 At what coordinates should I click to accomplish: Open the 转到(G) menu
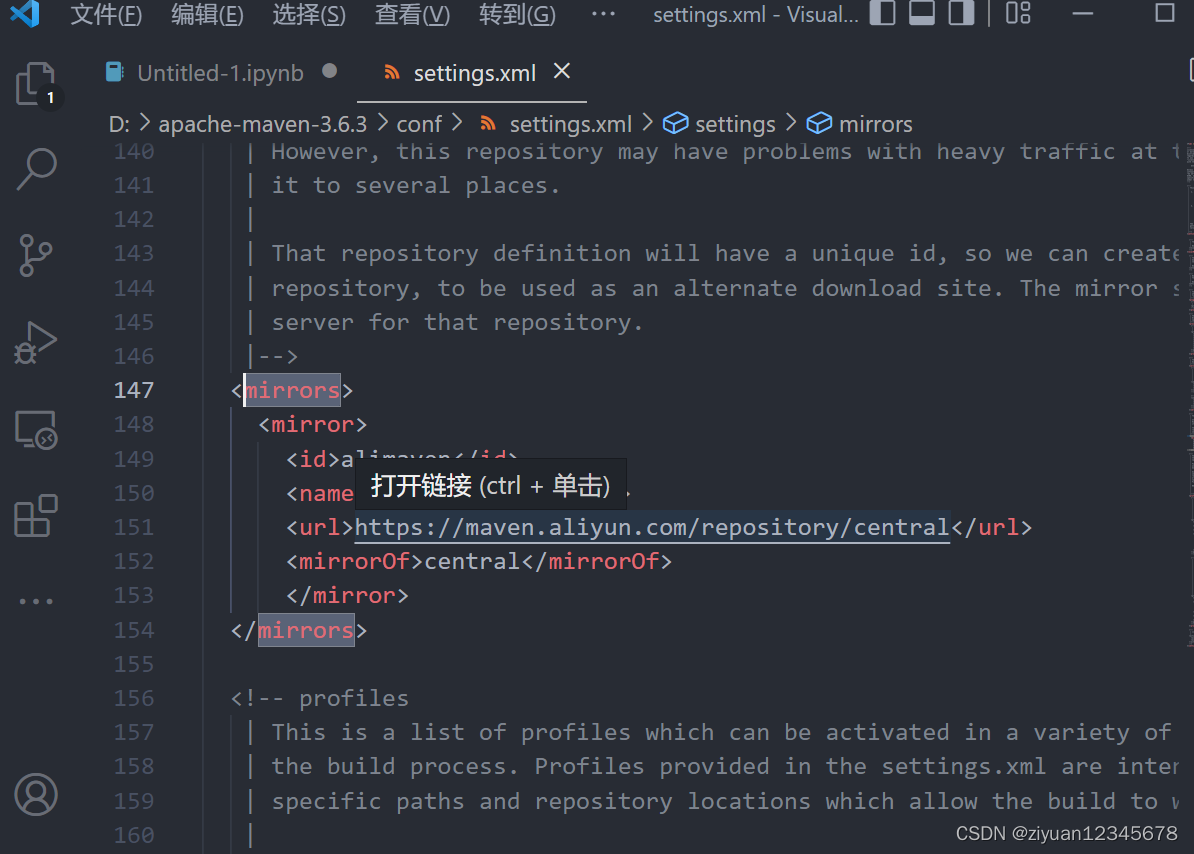click(x=517, y=14)
